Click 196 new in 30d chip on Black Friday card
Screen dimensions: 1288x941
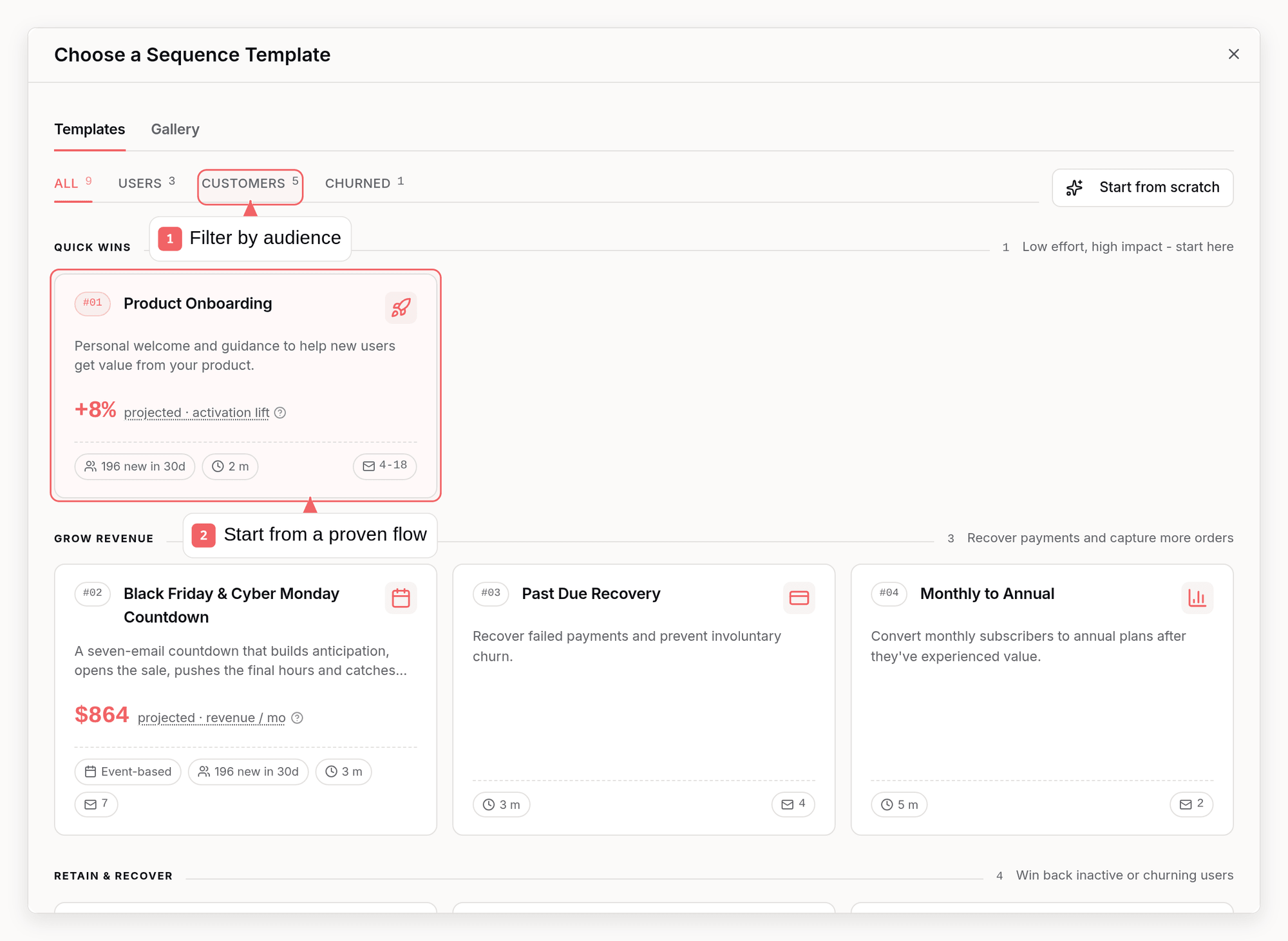click(248, 772)
